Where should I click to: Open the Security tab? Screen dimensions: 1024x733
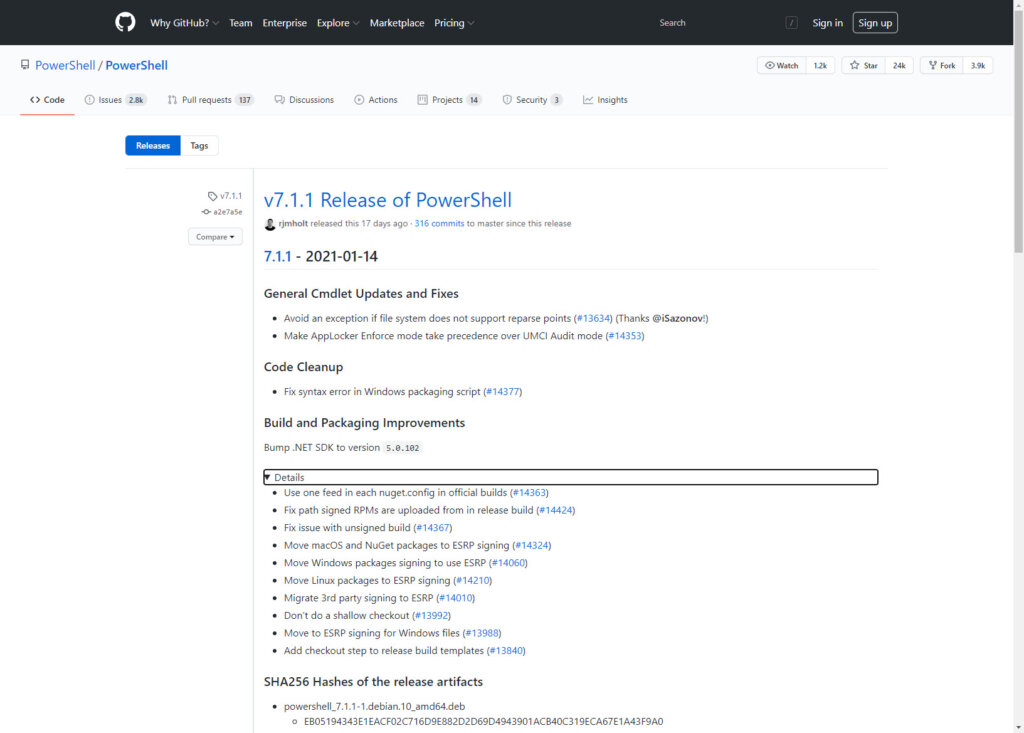(x=532, y=100)
